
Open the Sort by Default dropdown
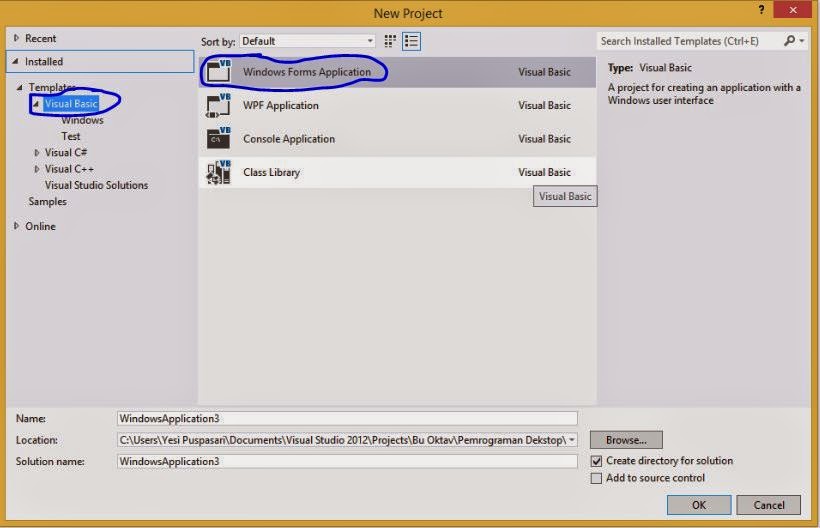(307, 41)
